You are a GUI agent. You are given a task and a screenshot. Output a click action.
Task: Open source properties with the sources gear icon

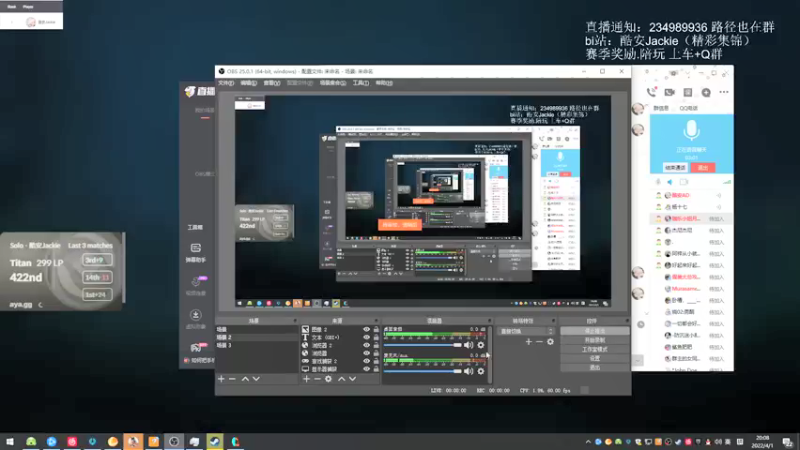[x=329, y=379]
